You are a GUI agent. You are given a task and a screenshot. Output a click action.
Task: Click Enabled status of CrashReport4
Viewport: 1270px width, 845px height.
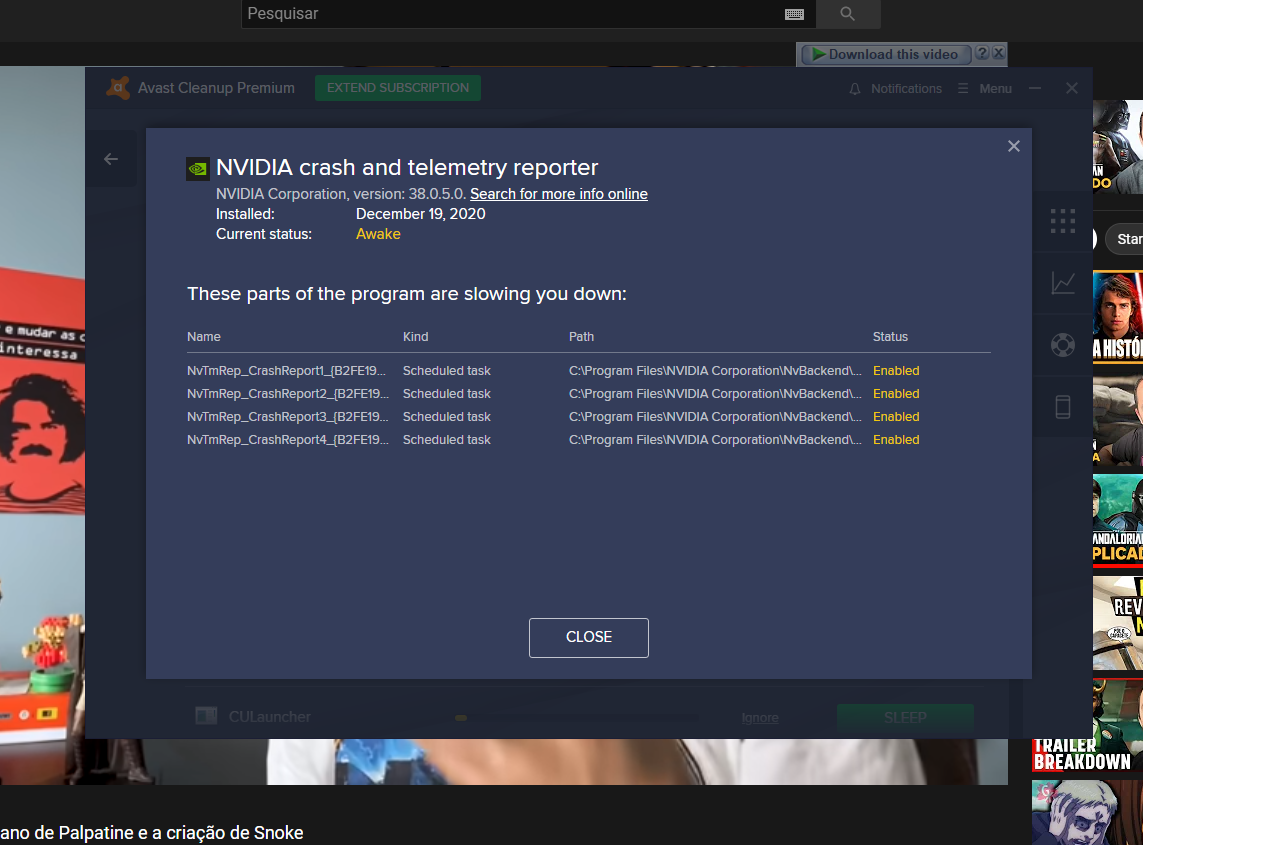point(896,440)
